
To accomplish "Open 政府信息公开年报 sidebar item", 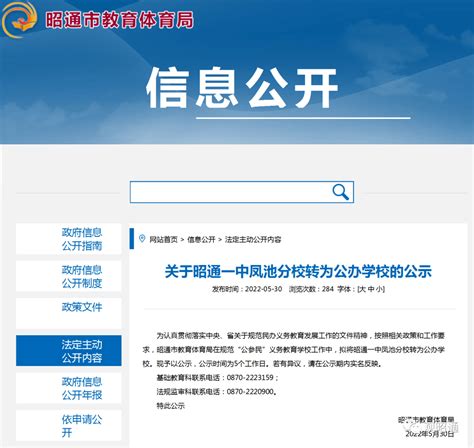I will (x=69, y=388).
